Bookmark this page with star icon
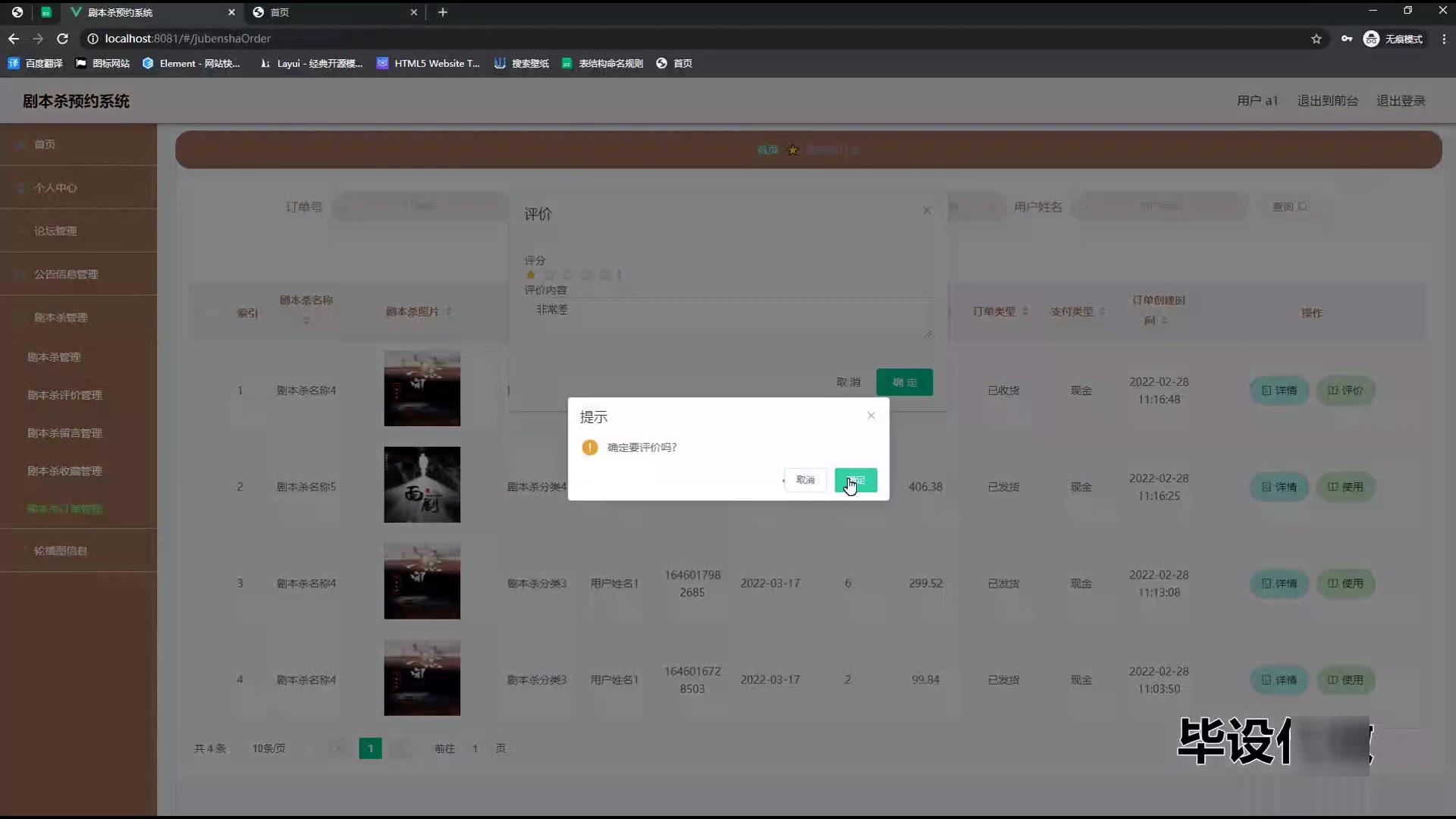 point(1316,39)
